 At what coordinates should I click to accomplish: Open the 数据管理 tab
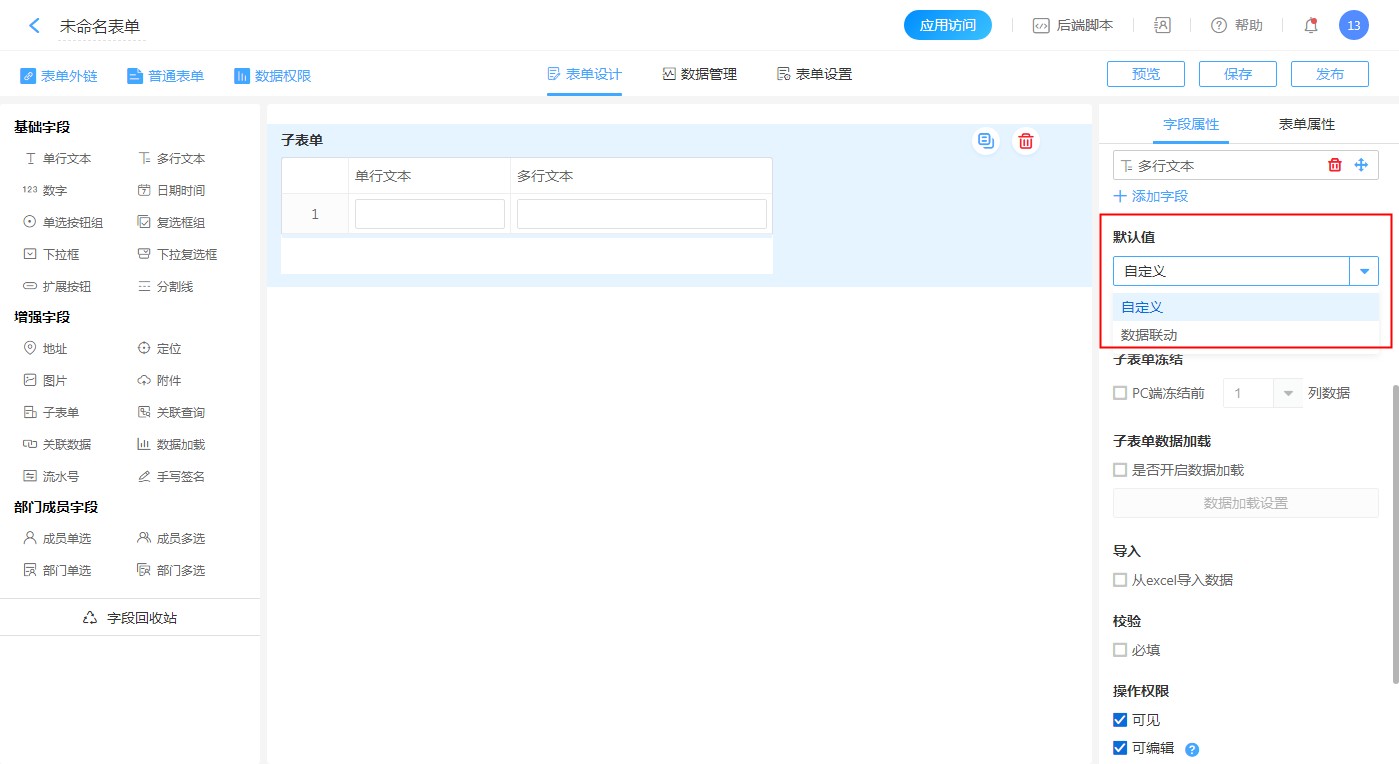pyautogui.click(x=699, y=74)
